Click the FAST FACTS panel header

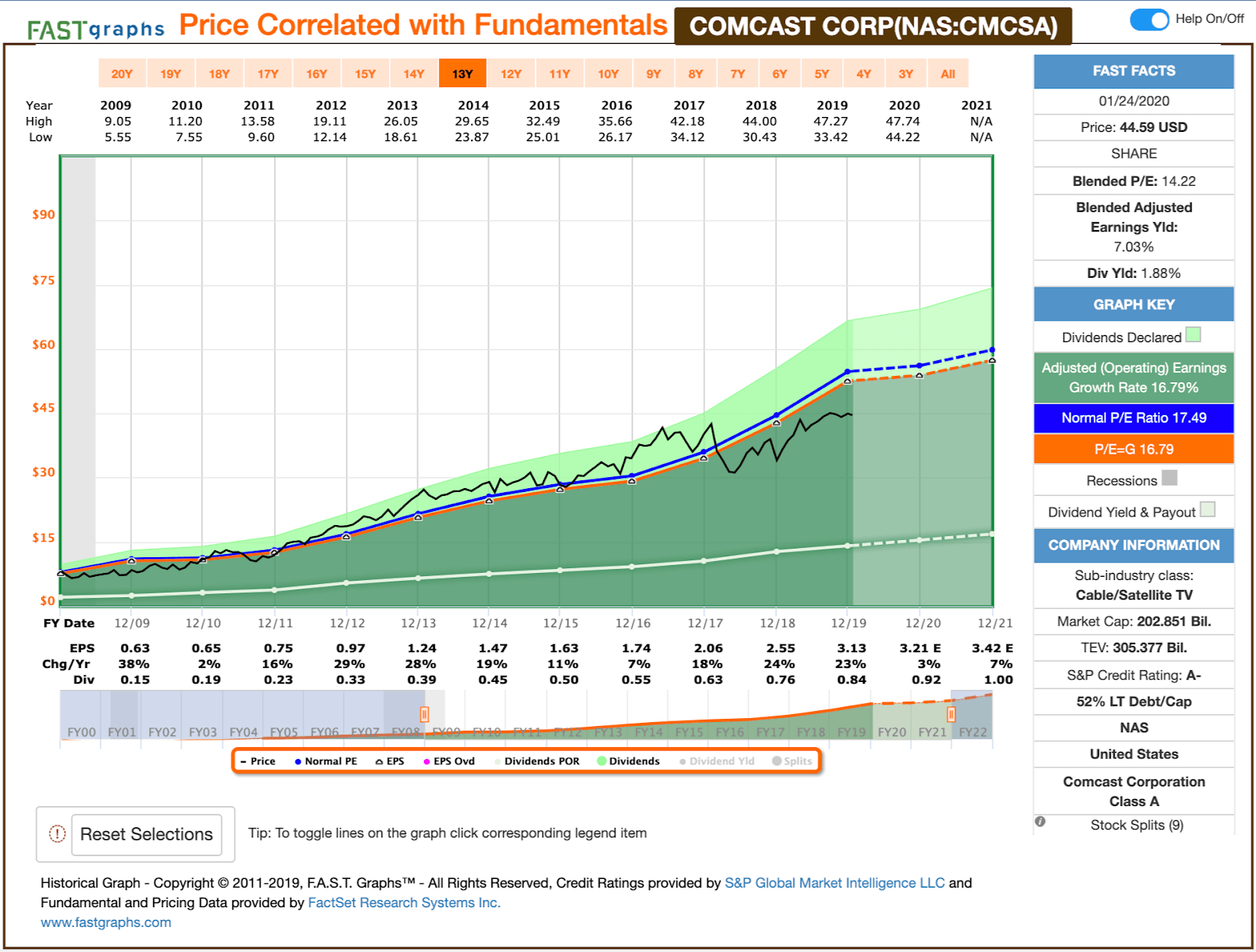pos(1134,71)
